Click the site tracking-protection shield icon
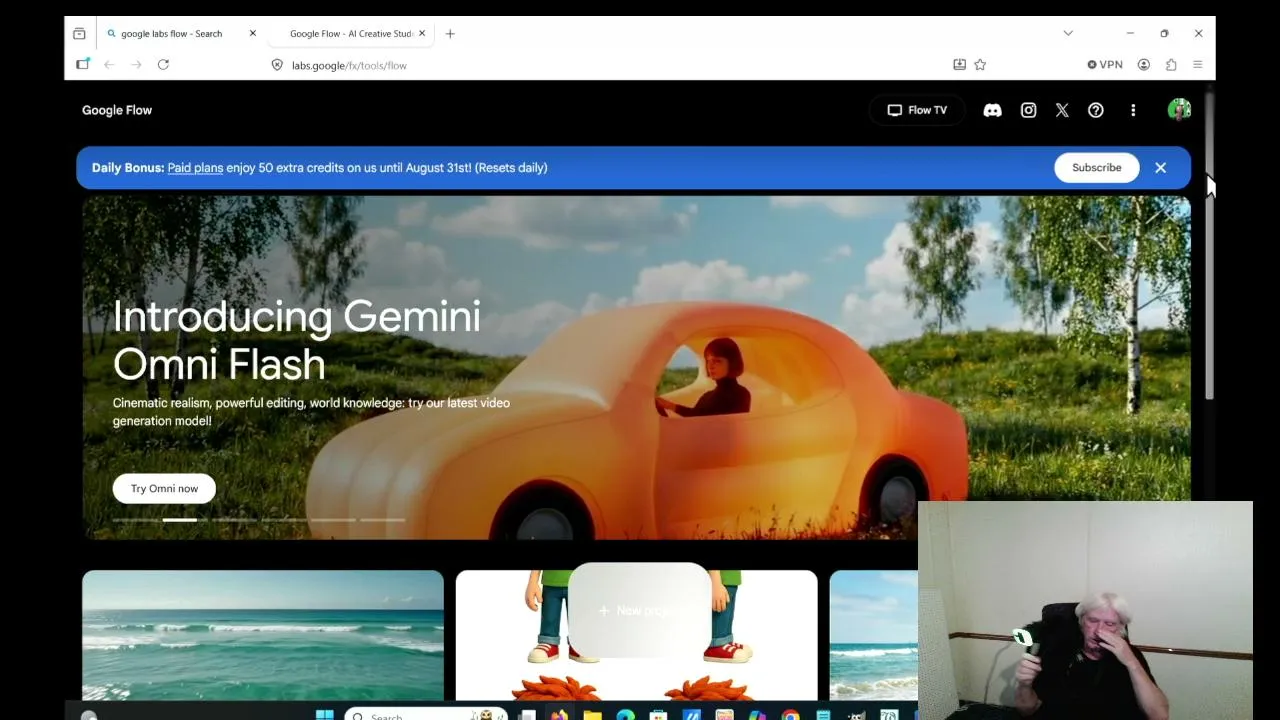The height and width of the screenshot is (720, 1280). (x=277, y=65)
